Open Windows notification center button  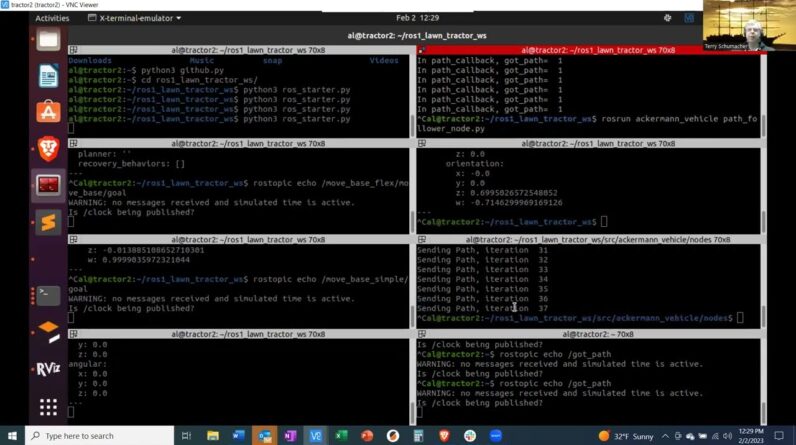pyautogui.click(x=779, y=436)
